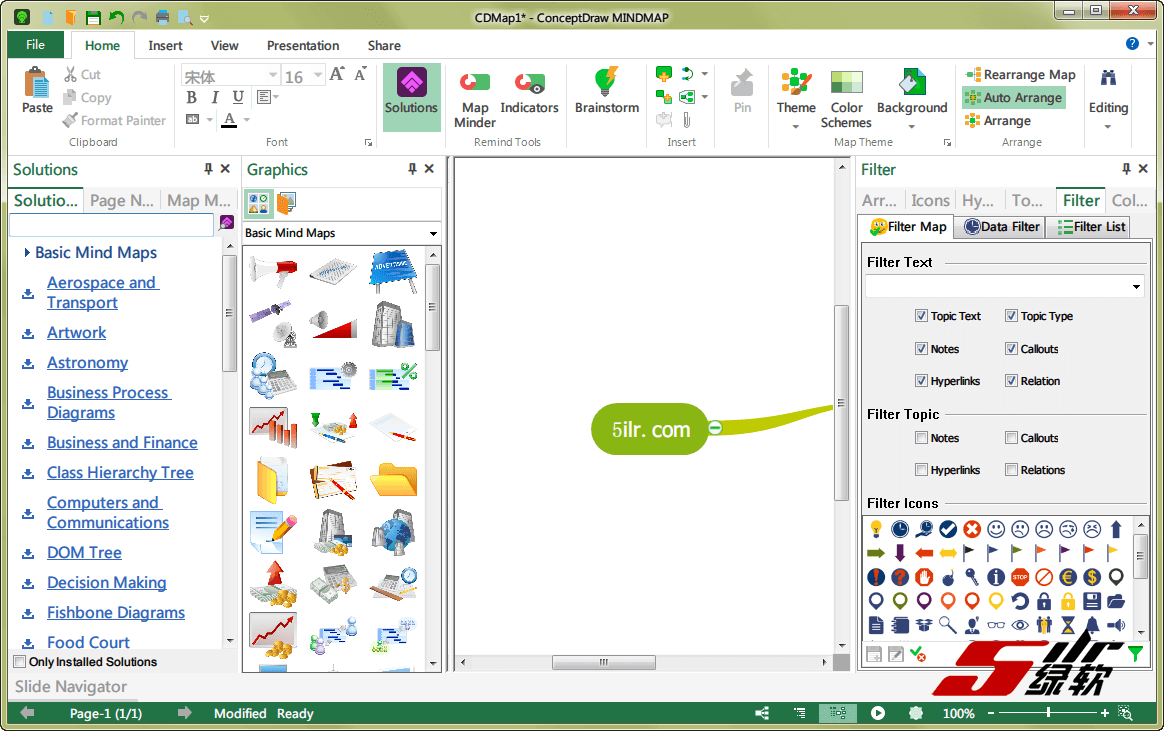This screenshot has height=731, width=1164.
Task: Open Map Minder remind tool
Action: pos(475,98)
